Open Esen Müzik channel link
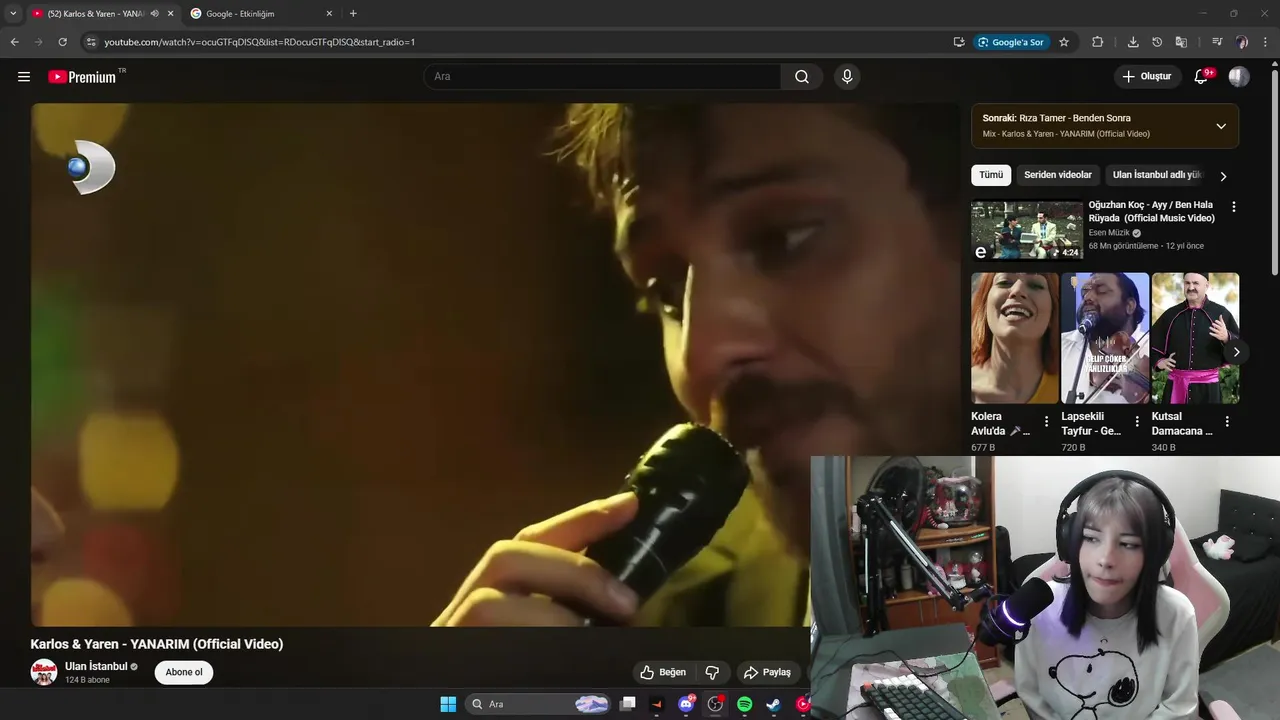Screen dimensions: 1280x720 pos(1110,233)
